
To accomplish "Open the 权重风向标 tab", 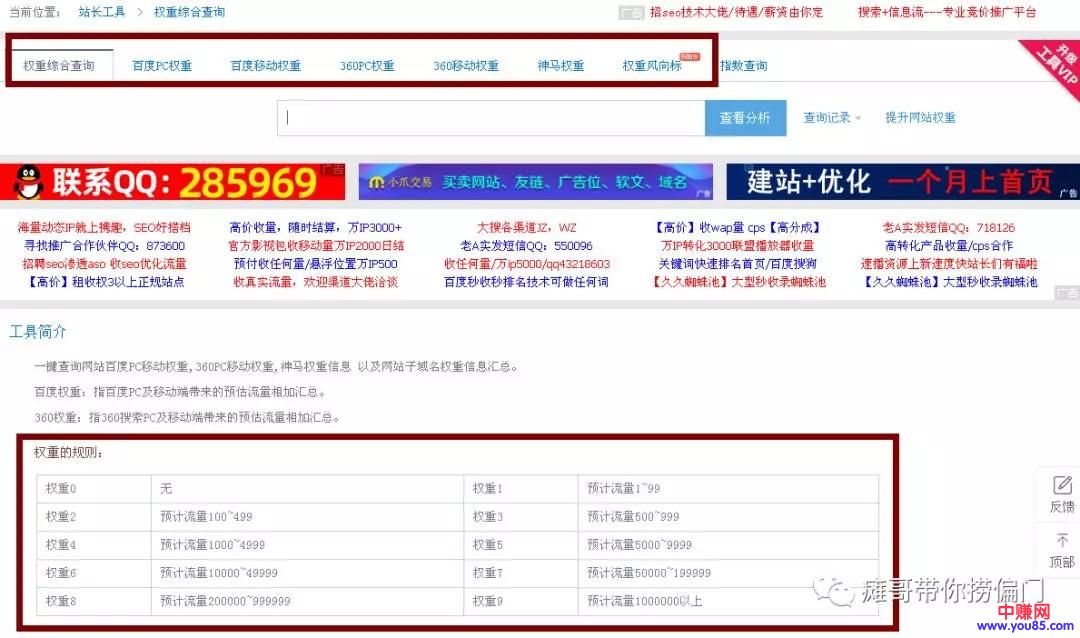I will click(652, 66).
